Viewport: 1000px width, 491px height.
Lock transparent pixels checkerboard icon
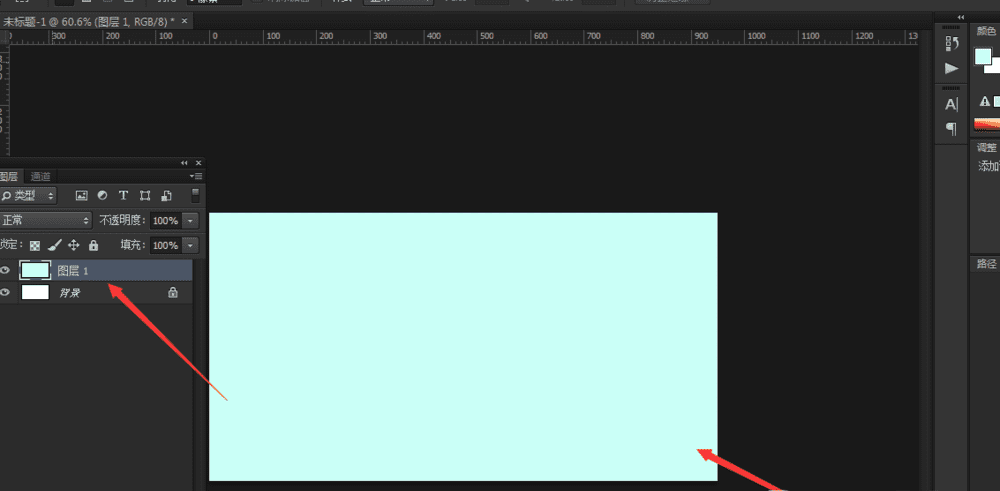(35, 245)
